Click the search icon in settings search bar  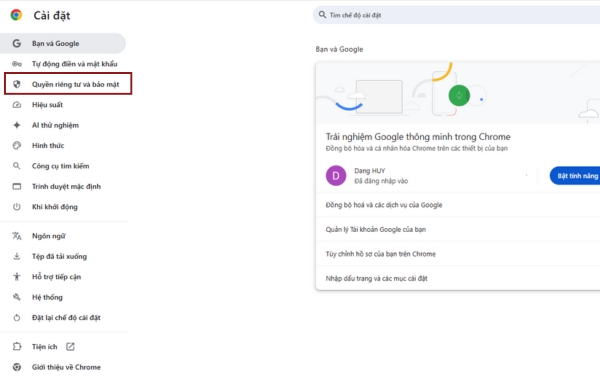pyautogui.click(x=322, y=15)
